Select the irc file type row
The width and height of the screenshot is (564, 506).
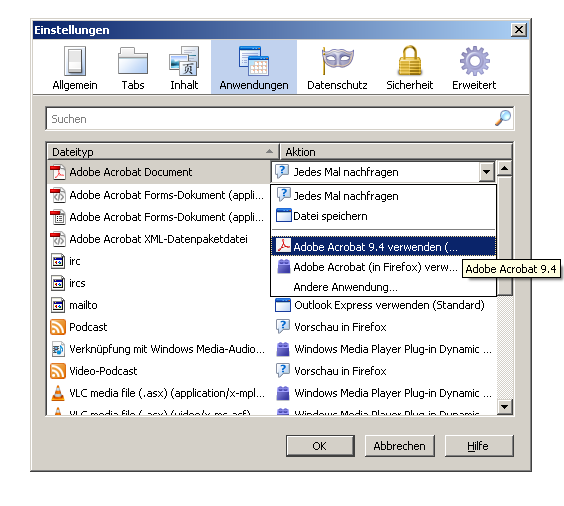[159, 261]
